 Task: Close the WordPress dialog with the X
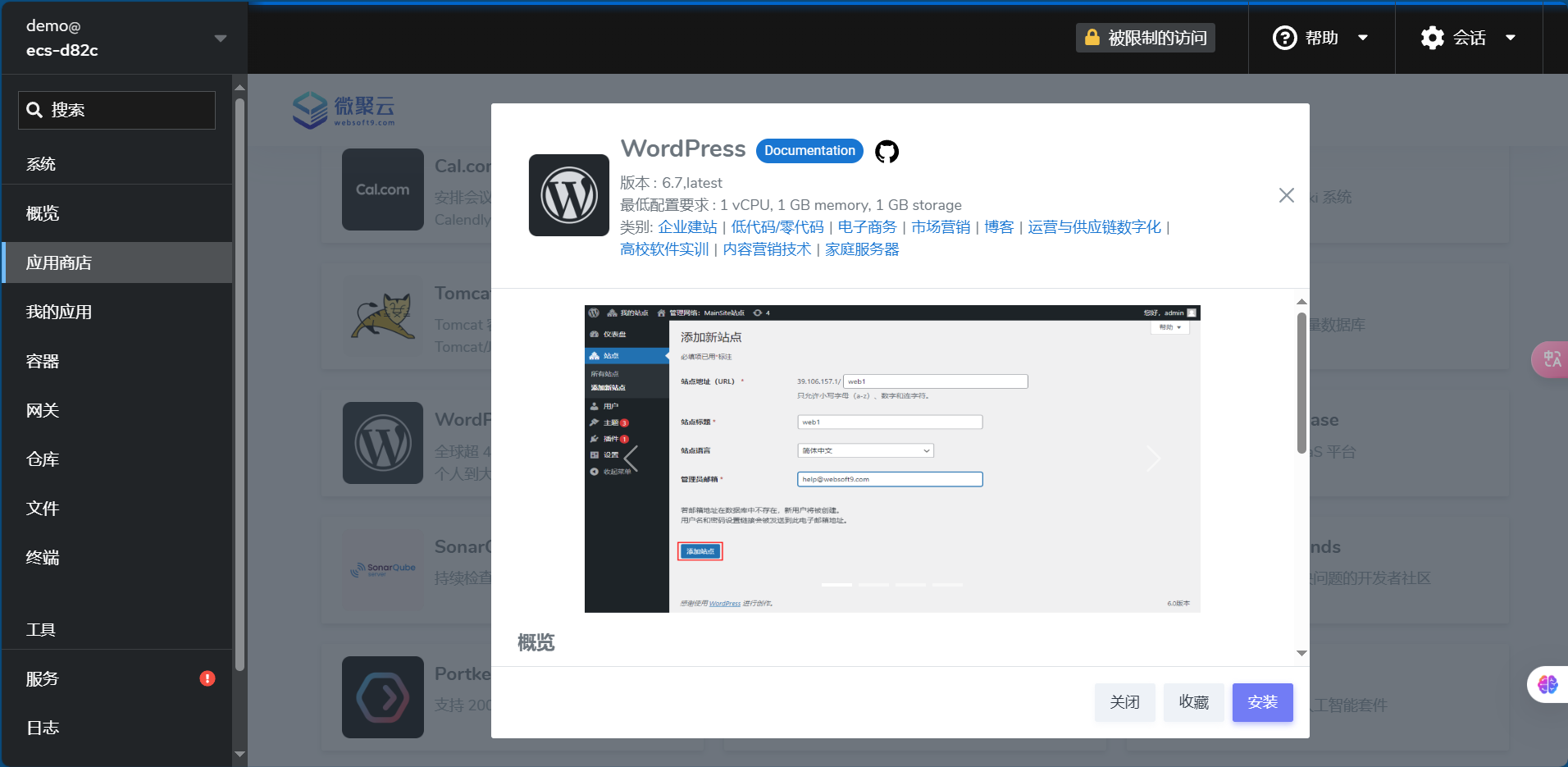point(1287,195)
